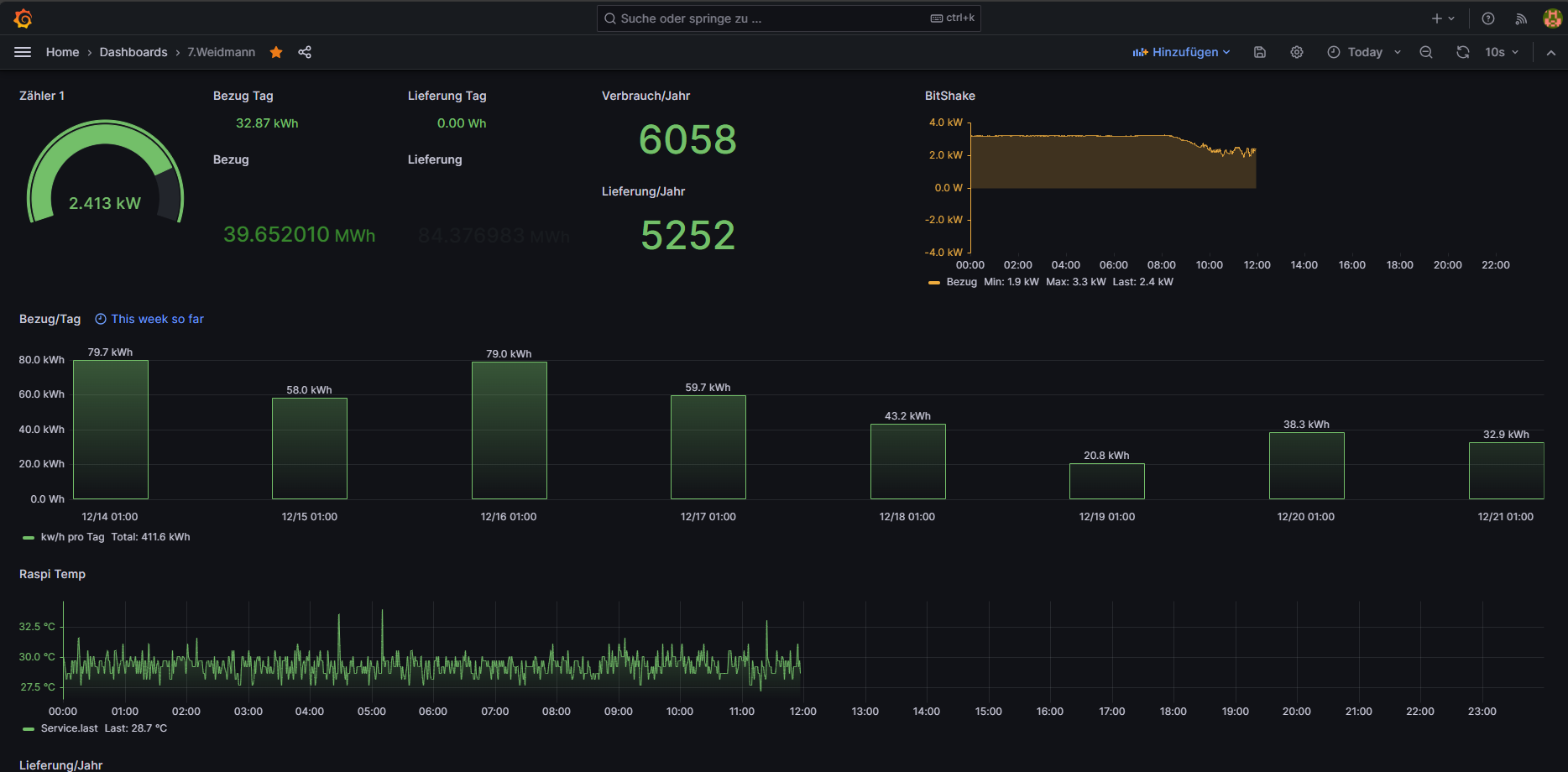1568x772 pixels.
Task: Open the Today time range picker
Action: point(1364,52)
